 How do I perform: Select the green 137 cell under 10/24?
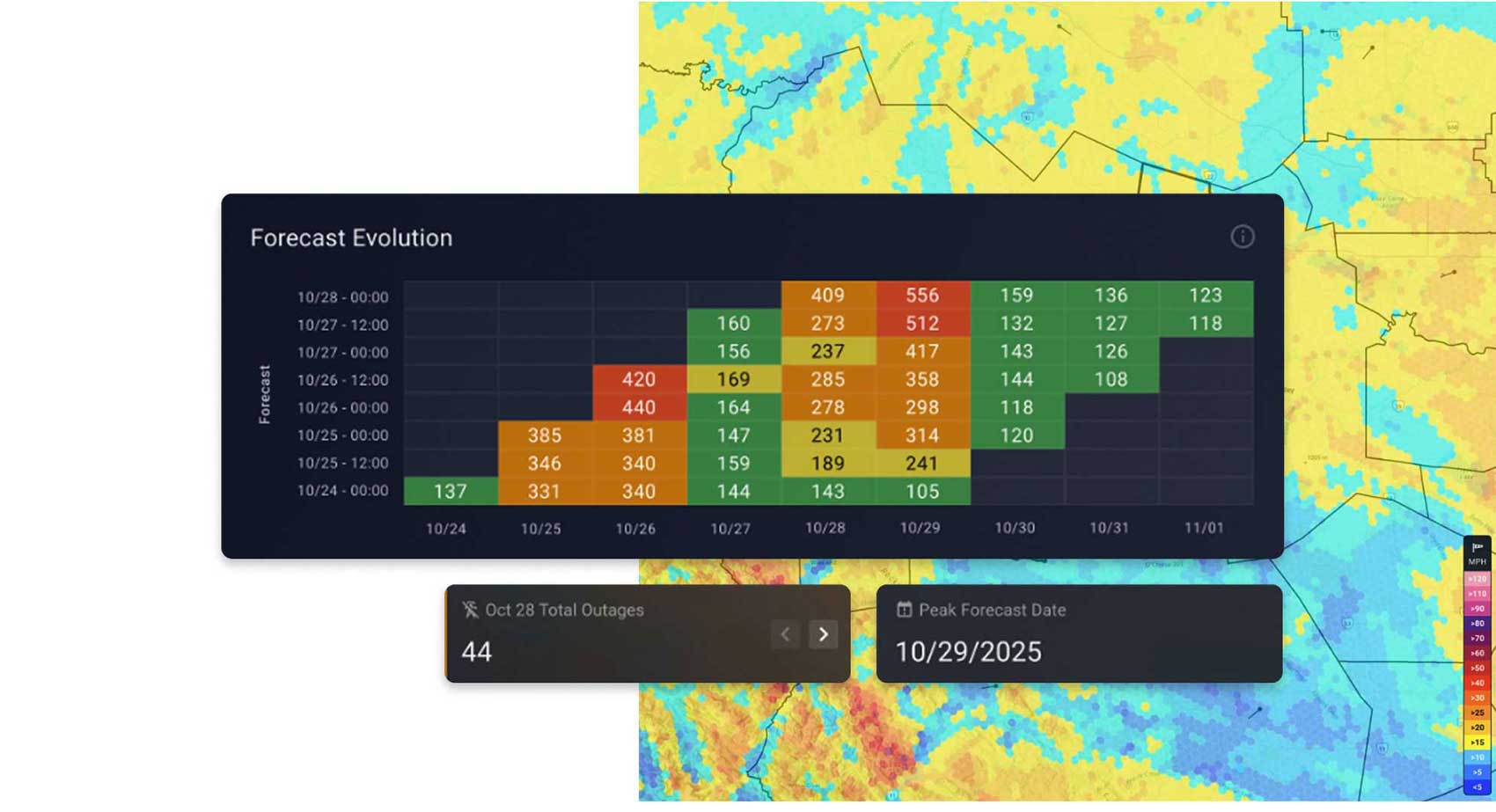[x=451, y=491]
